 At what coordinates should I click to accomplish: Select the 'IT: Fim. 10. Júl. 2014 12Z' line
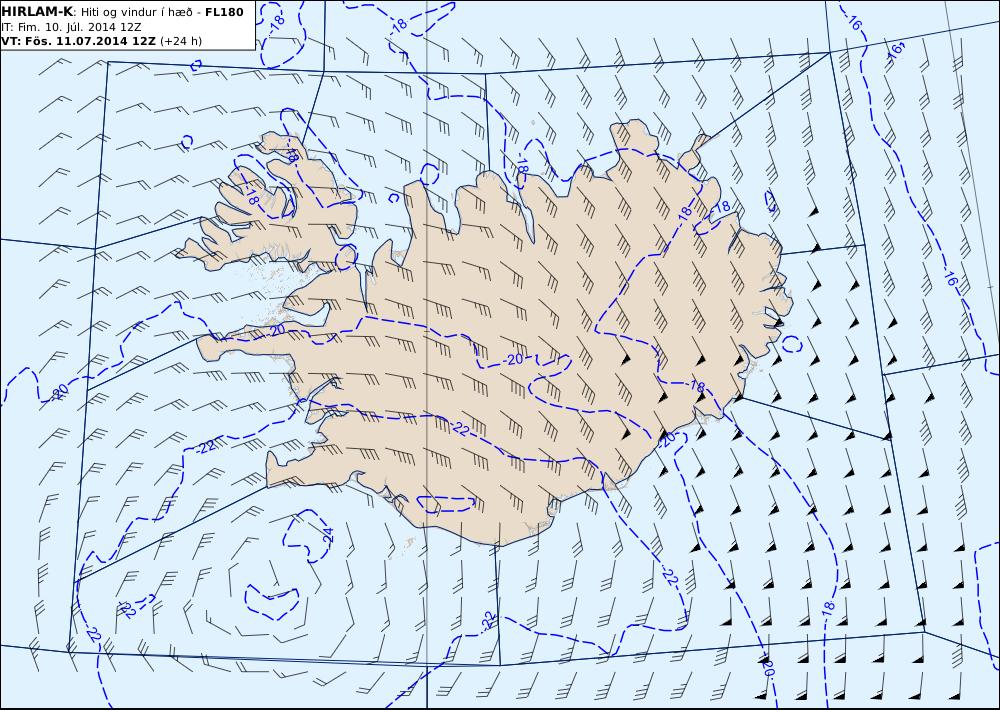[71, 27]
